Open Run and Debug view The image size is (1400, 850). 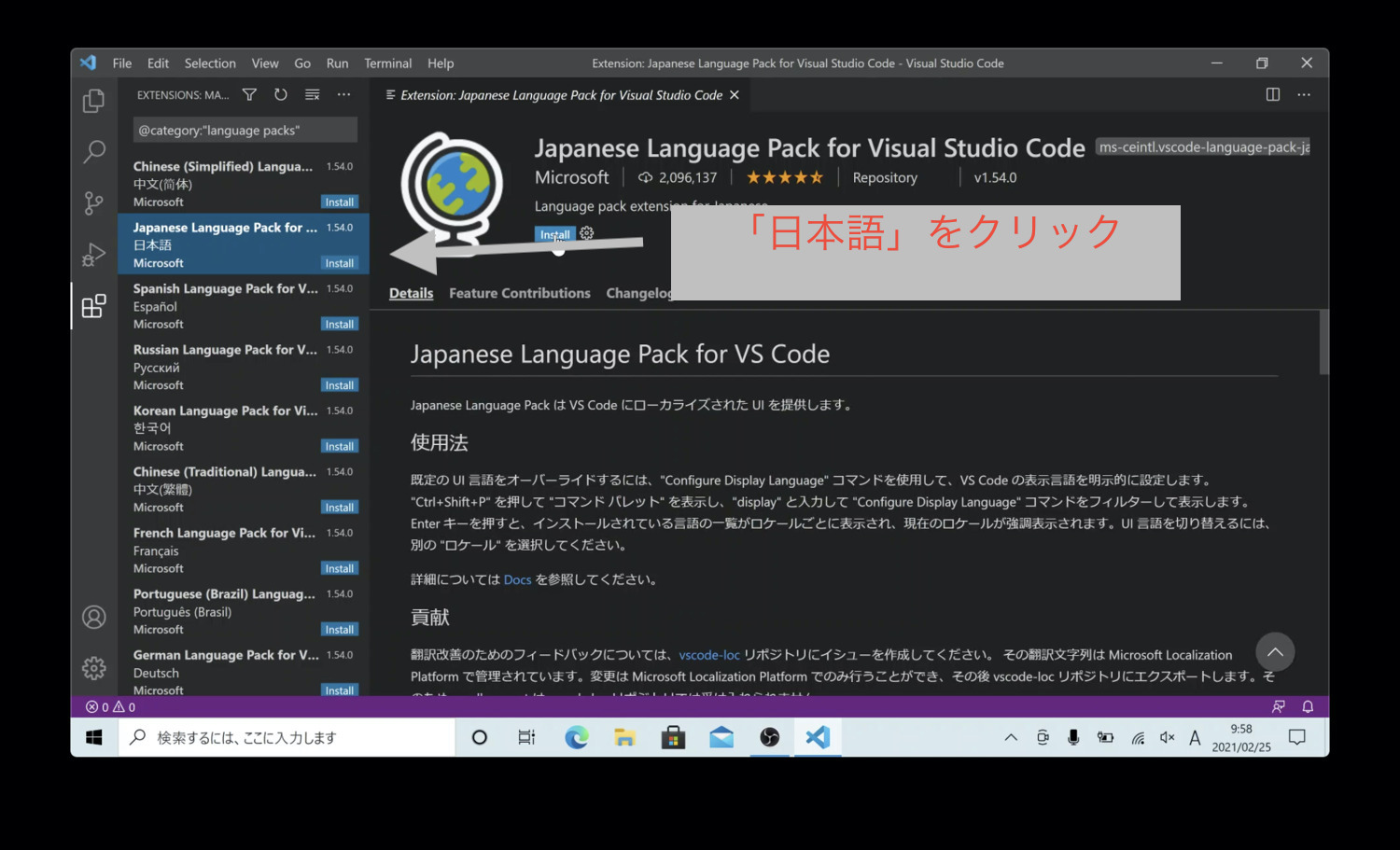(x=93, y=254)
